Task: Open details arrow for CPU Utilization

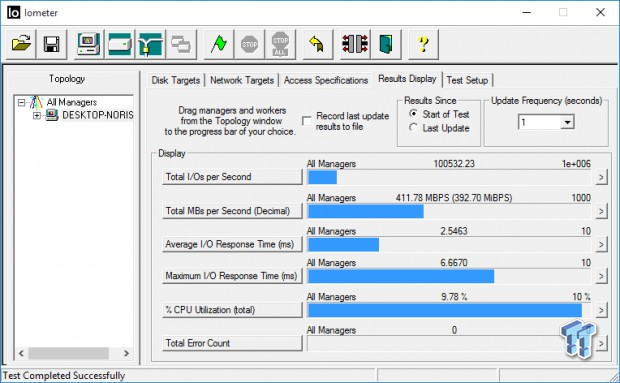Action: 601,310
